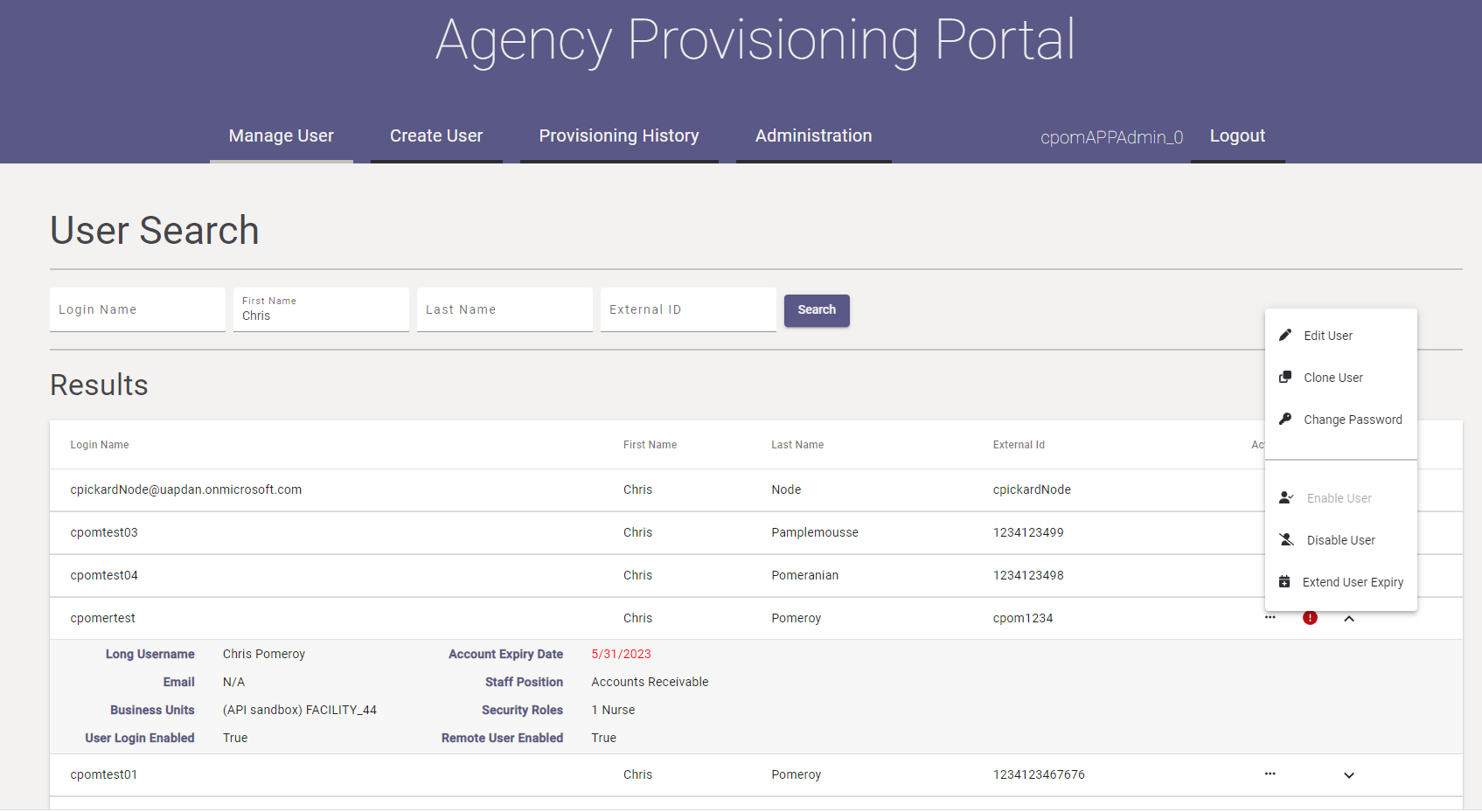
Task: Open Change Password via key icon
Action: click(1285, 419)
